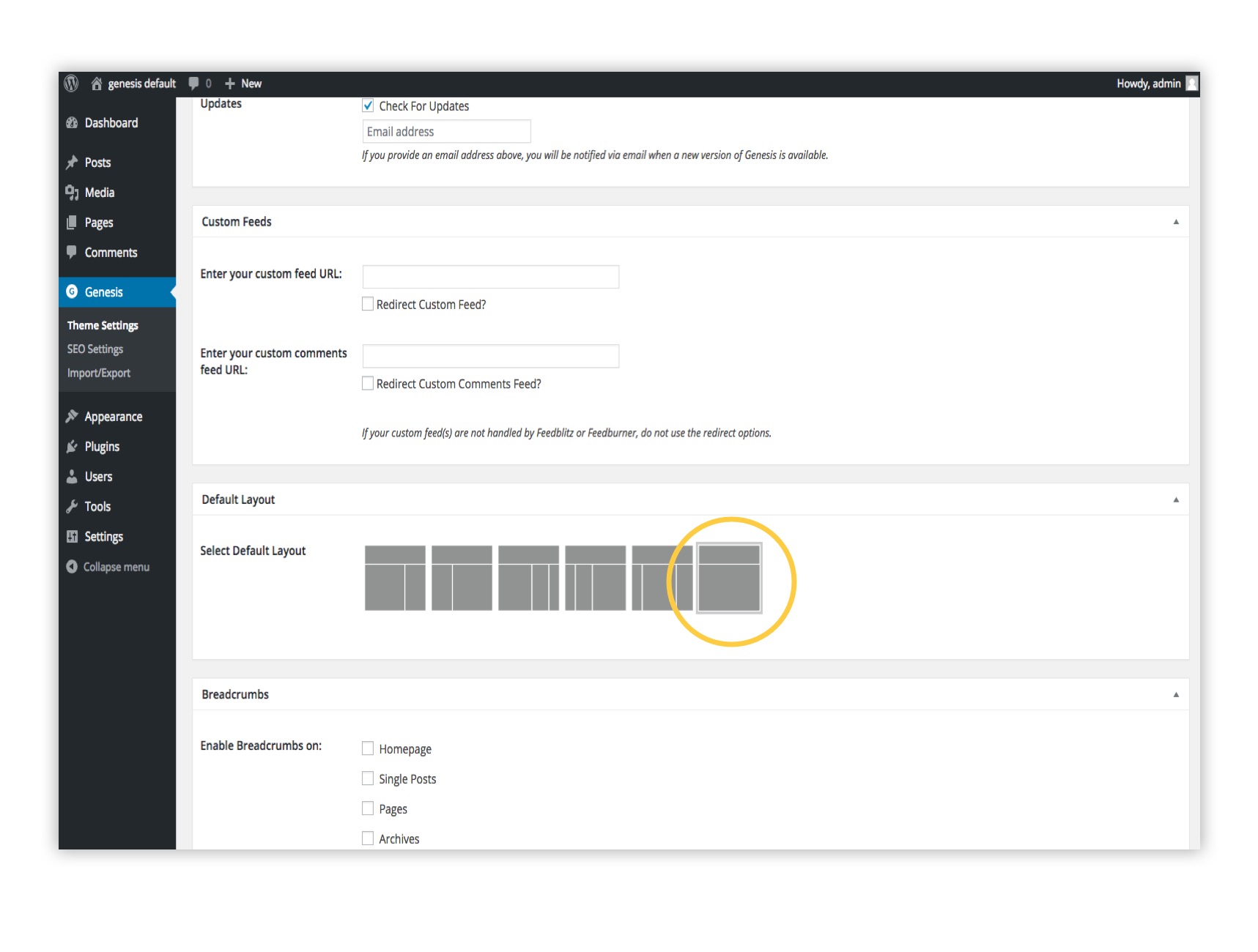Viewport: 1258px width, 952px height.
Task: Open the WordPress logo menu
Action: pos(71,83)
